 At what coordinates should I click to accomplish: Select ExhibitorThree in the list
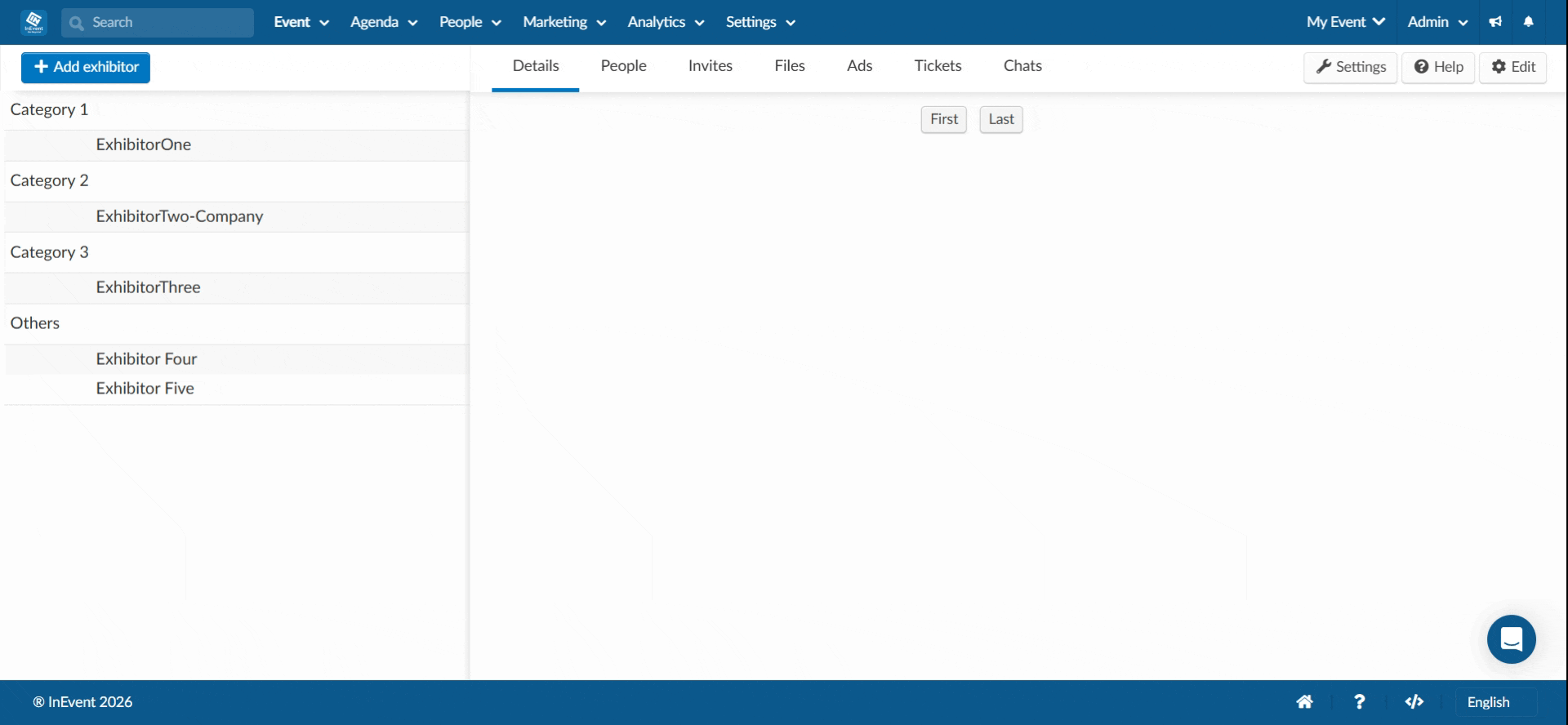click(237, 288)
